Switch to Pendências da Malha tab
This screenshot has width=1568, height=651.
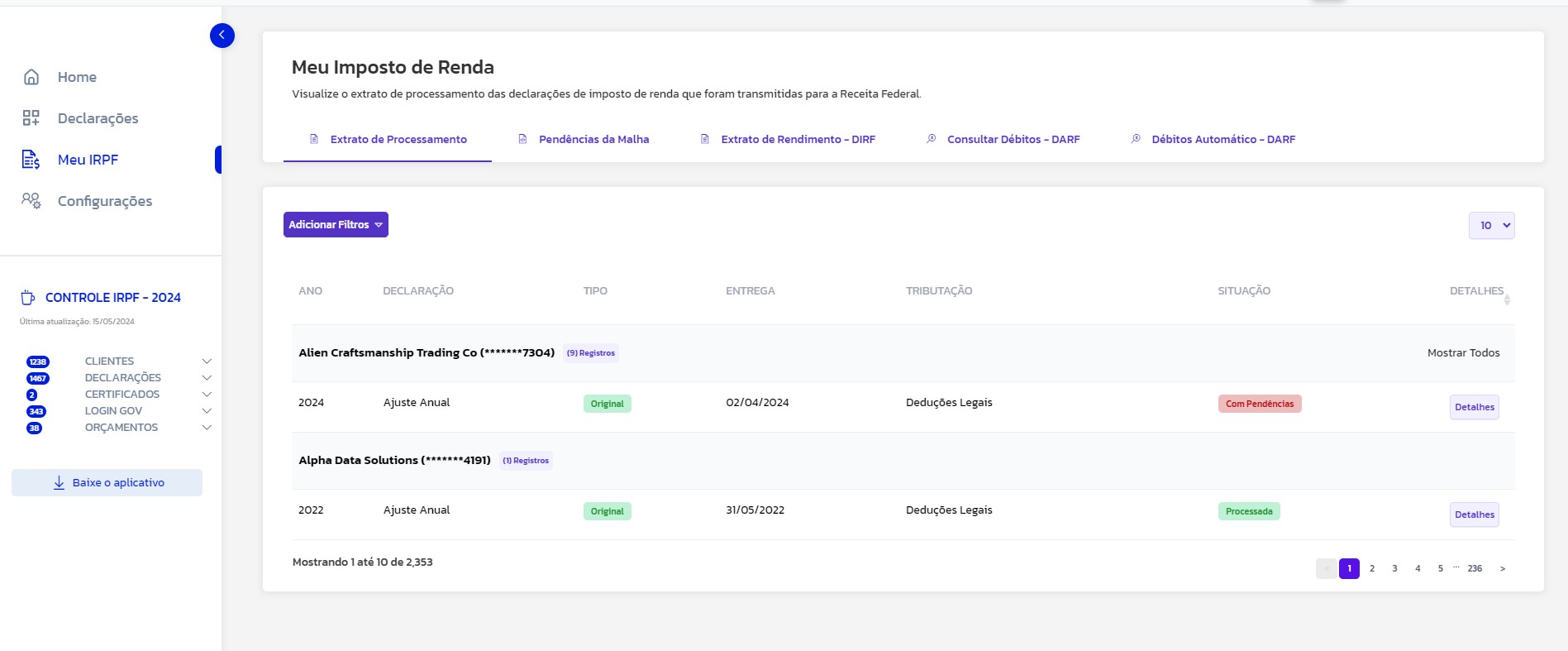pos(584,140)
